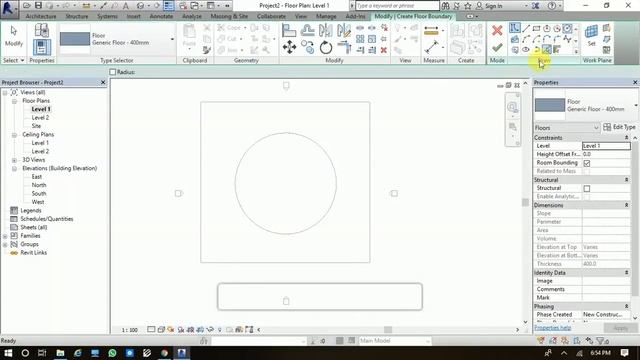
Task: Click the Floor type preview swatch in ribbon
Action: click(75, 39)
